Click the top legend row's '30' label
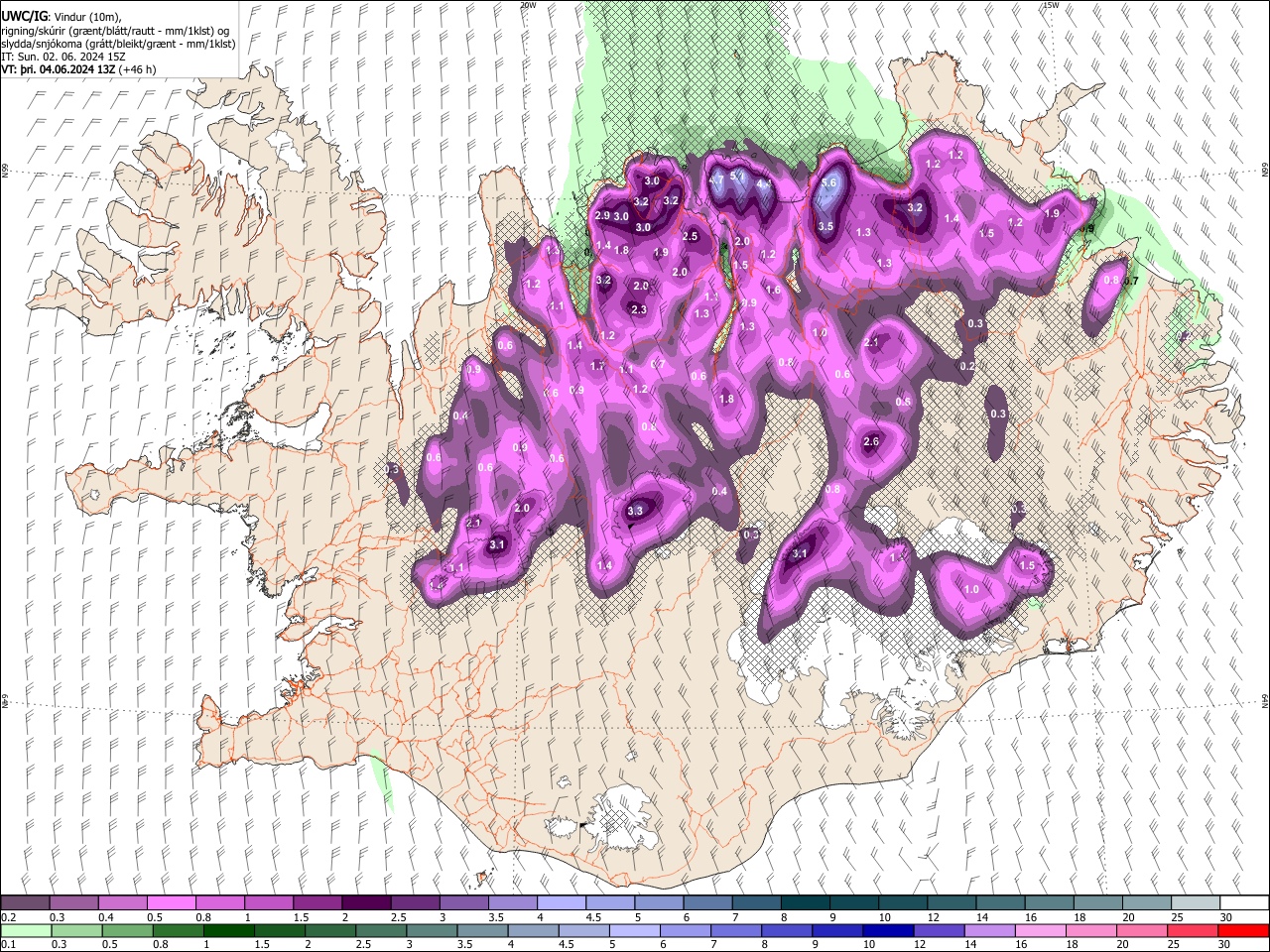Screen dimensions: 1270x952 coord(1226,917)
